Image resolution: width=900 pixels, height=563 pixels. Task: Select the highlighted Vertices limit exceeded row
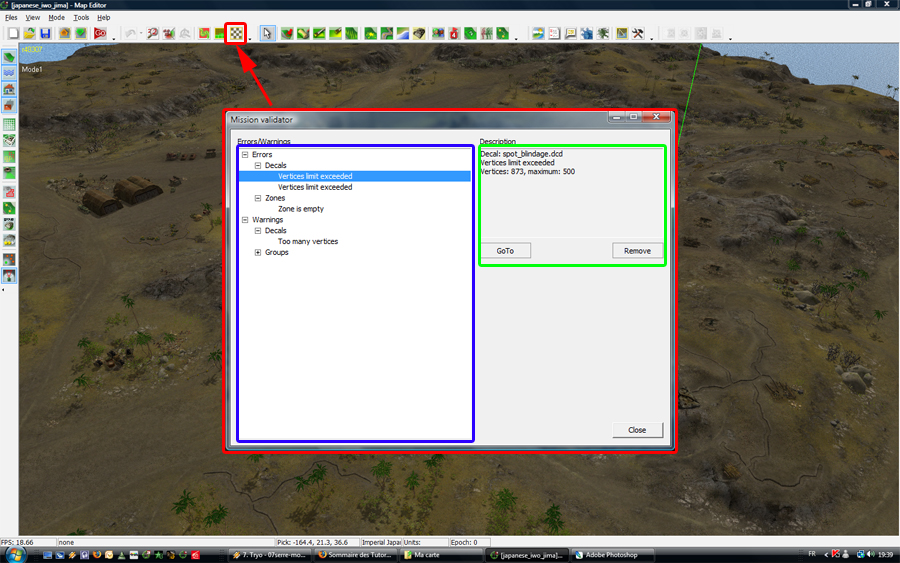[355, 176]
